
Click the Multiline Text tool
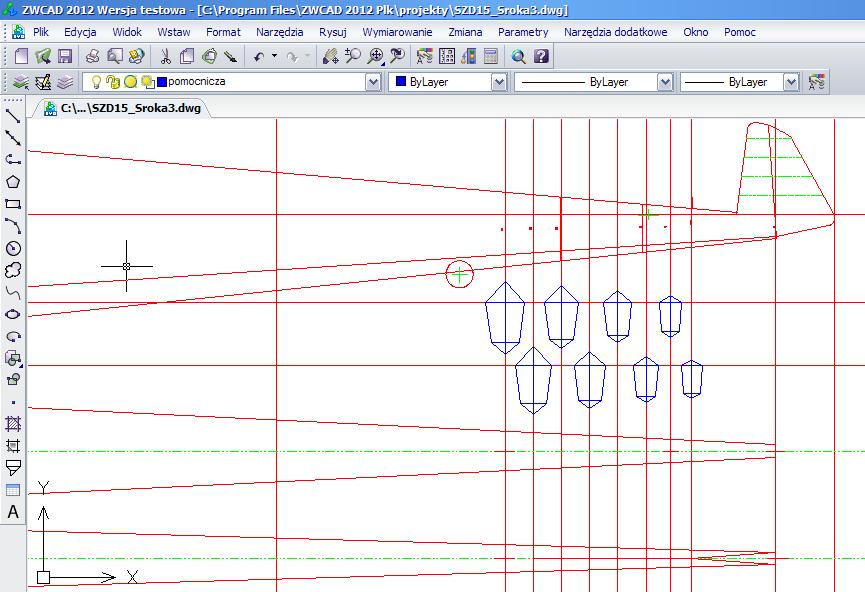coord(13,512)
